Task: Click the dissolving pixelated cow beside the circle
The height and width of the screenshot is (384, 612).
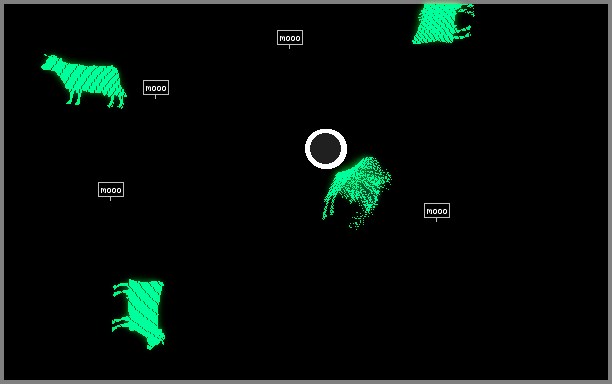Action: coord(356,192)
